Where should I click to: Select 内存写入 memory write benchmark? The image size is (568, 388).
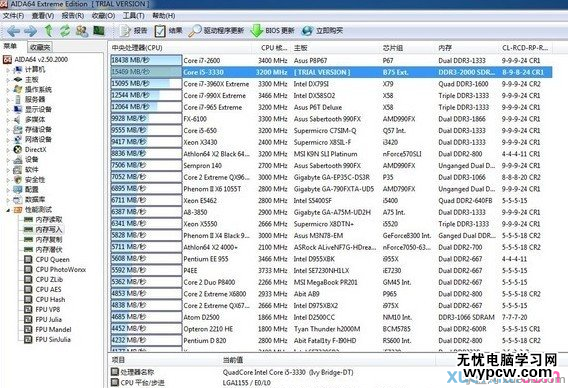[43, 230]
